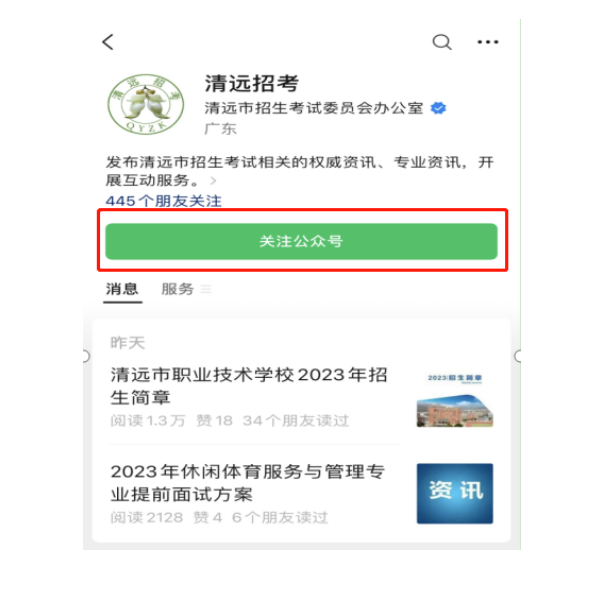The height and width of the screenshot is (598, 590).
Task: Switch to the 消息 tab
Action: pos(122,289)
